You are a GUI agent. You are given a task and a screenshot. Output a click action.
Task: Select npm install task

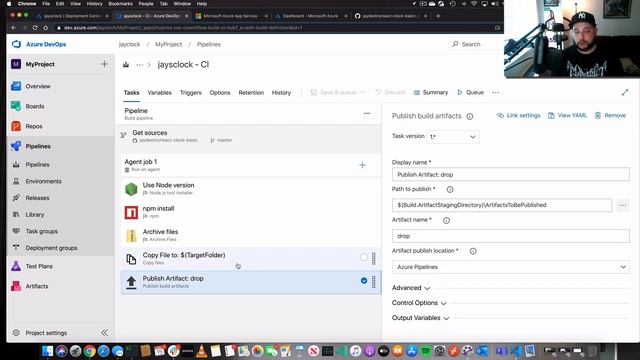(251, 212)
